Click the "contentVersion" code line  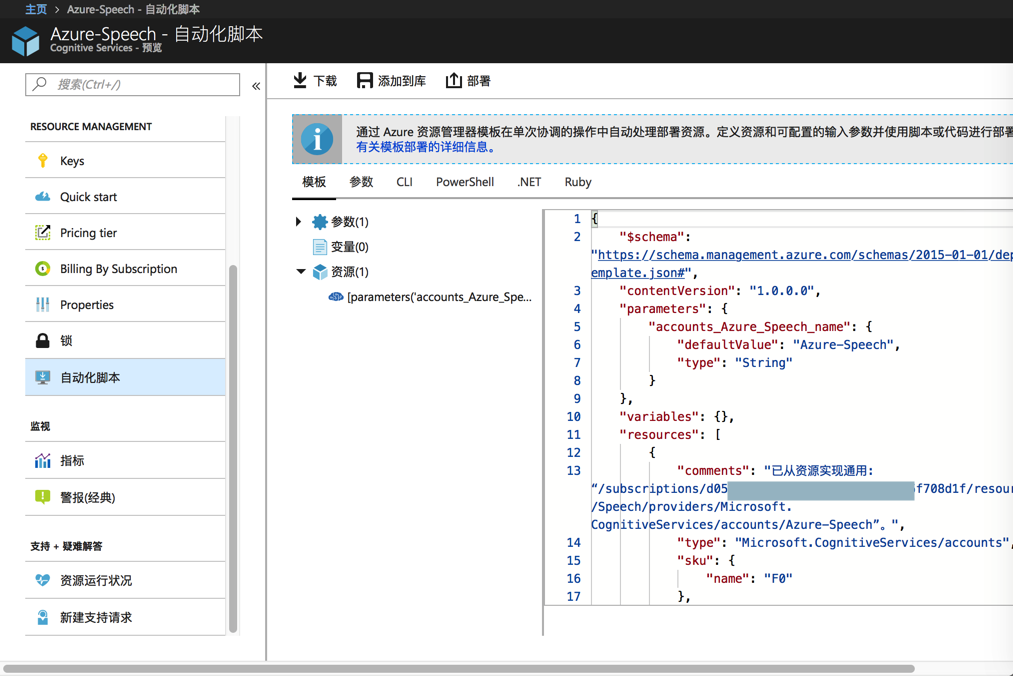tap(720, 291)
